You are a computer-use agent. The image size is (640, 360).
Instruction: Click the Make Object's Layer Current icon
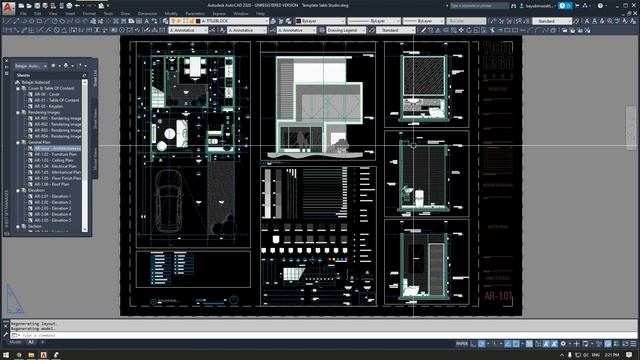click(x=273, y=21)
